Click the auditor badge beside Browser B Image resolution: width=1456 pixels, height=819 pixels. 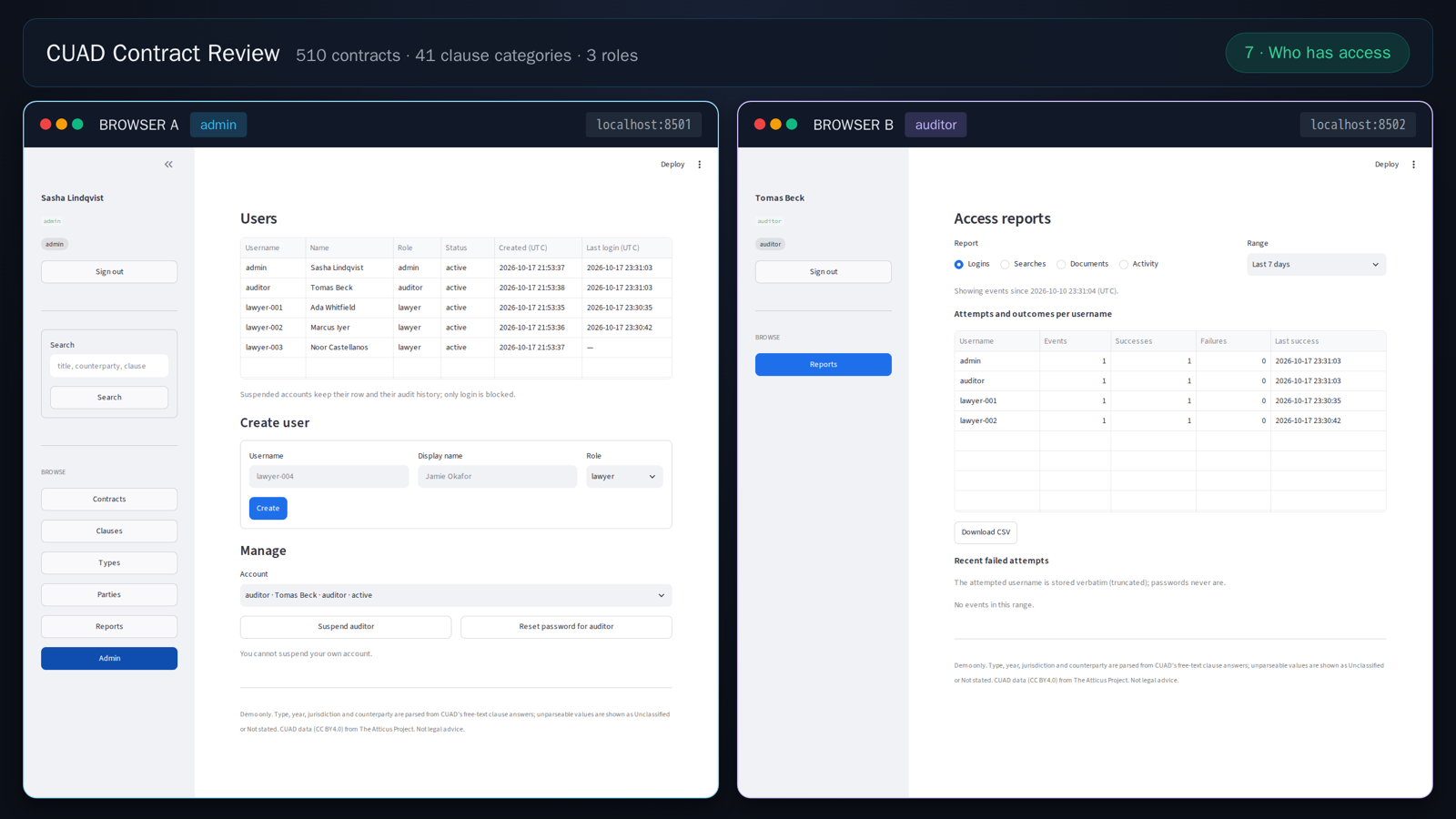[935, 125]
